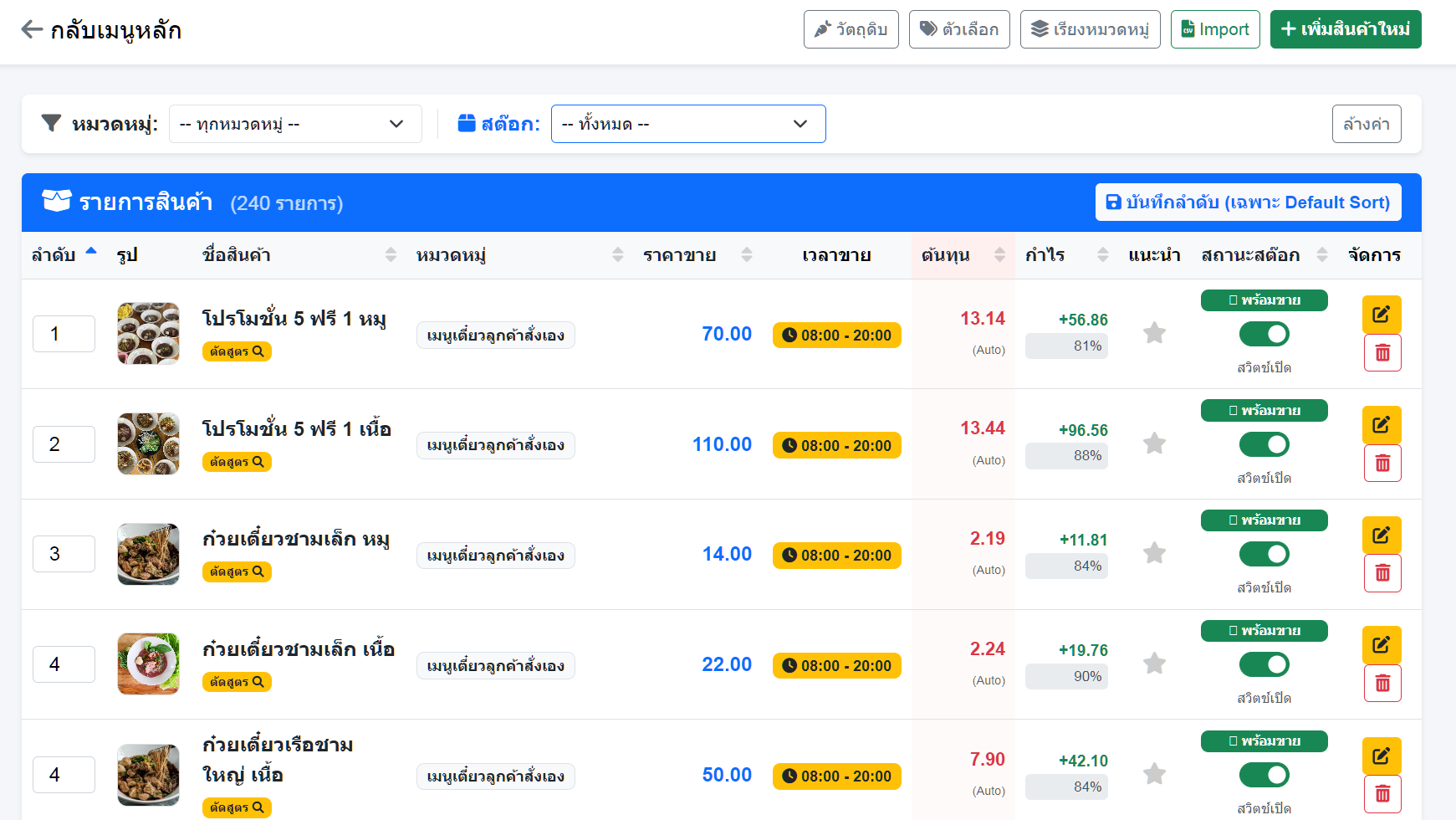Edit the order number field showing 3

click(64, 554)
